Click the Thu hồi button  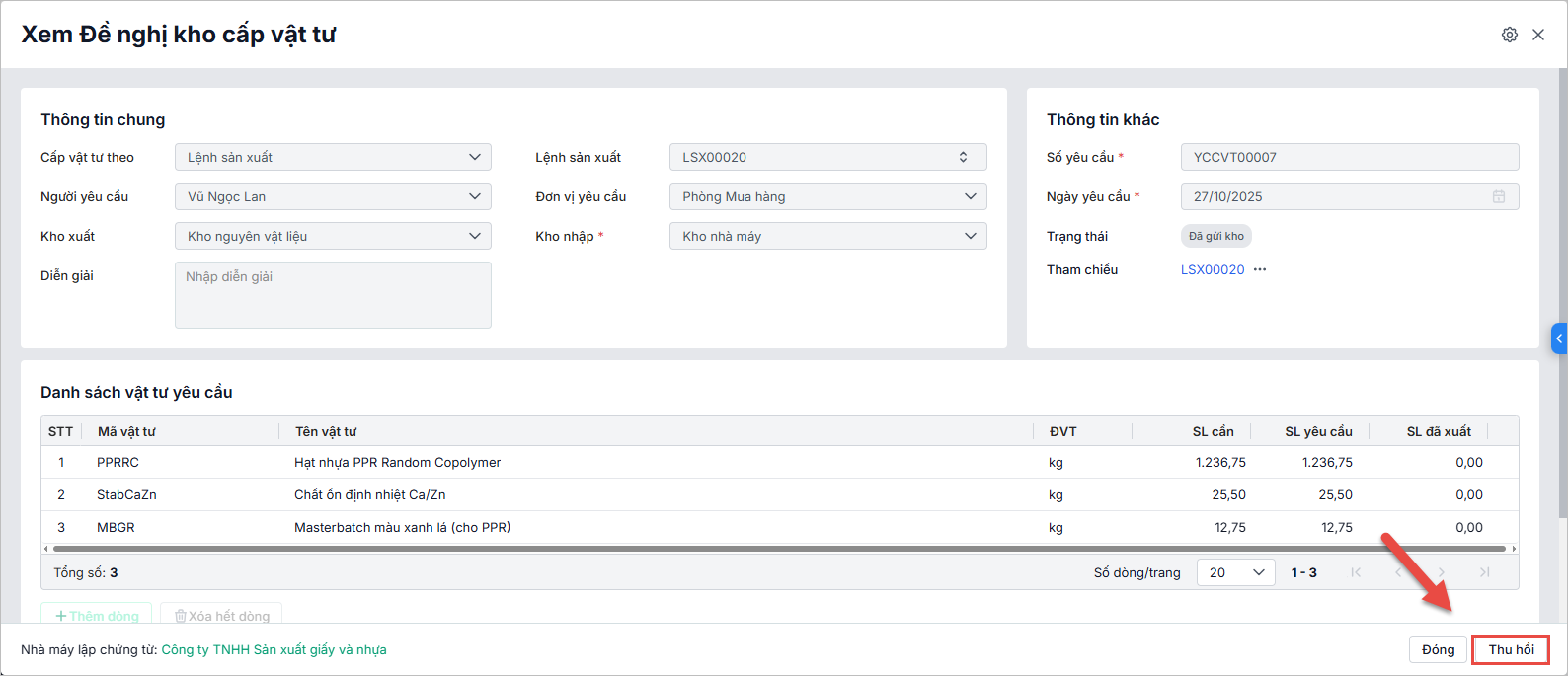tap(1511, 649)
